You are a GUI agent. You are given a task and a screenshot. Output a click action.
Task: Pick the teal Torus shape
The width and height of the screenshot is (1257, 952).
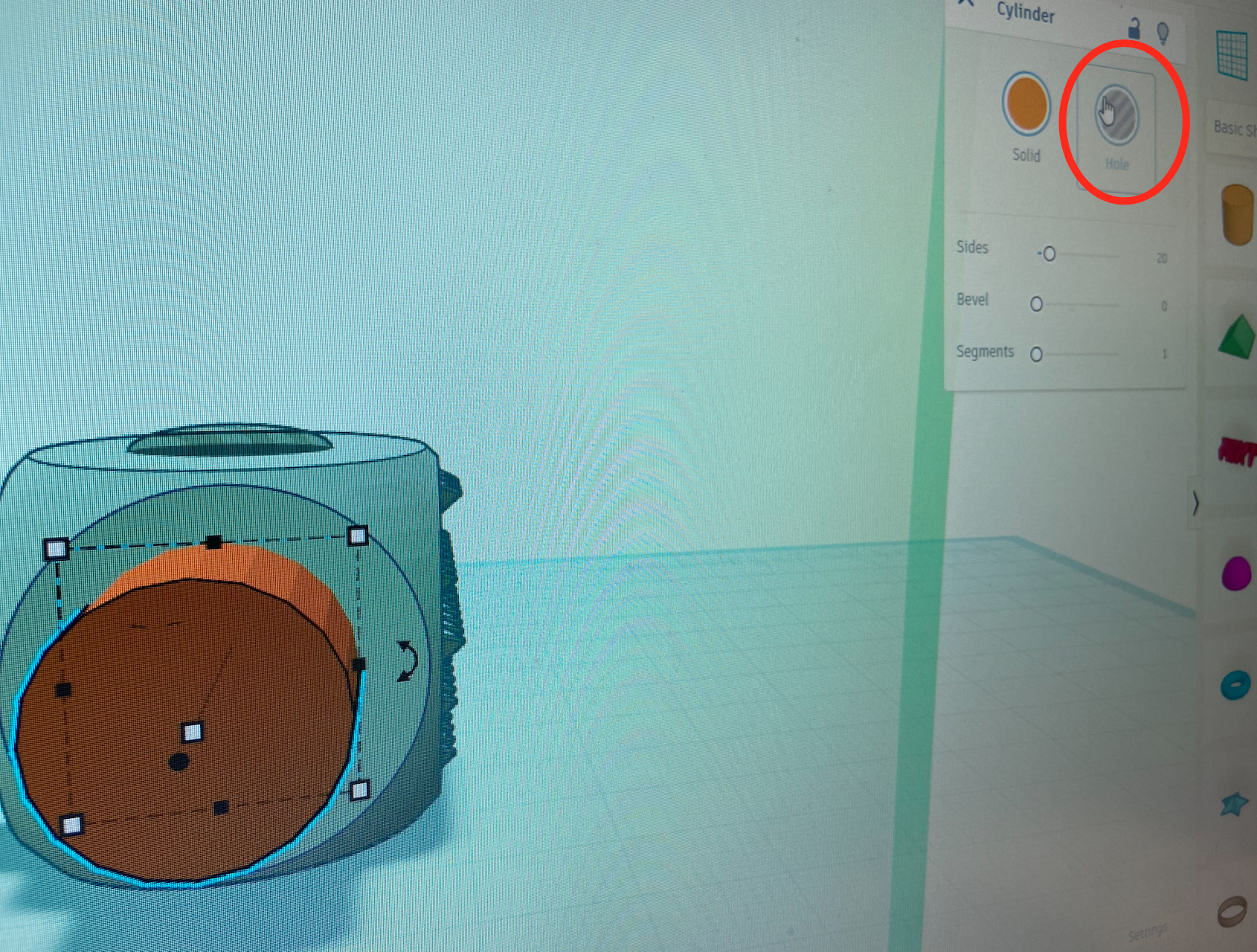[x=1236, y=685]
